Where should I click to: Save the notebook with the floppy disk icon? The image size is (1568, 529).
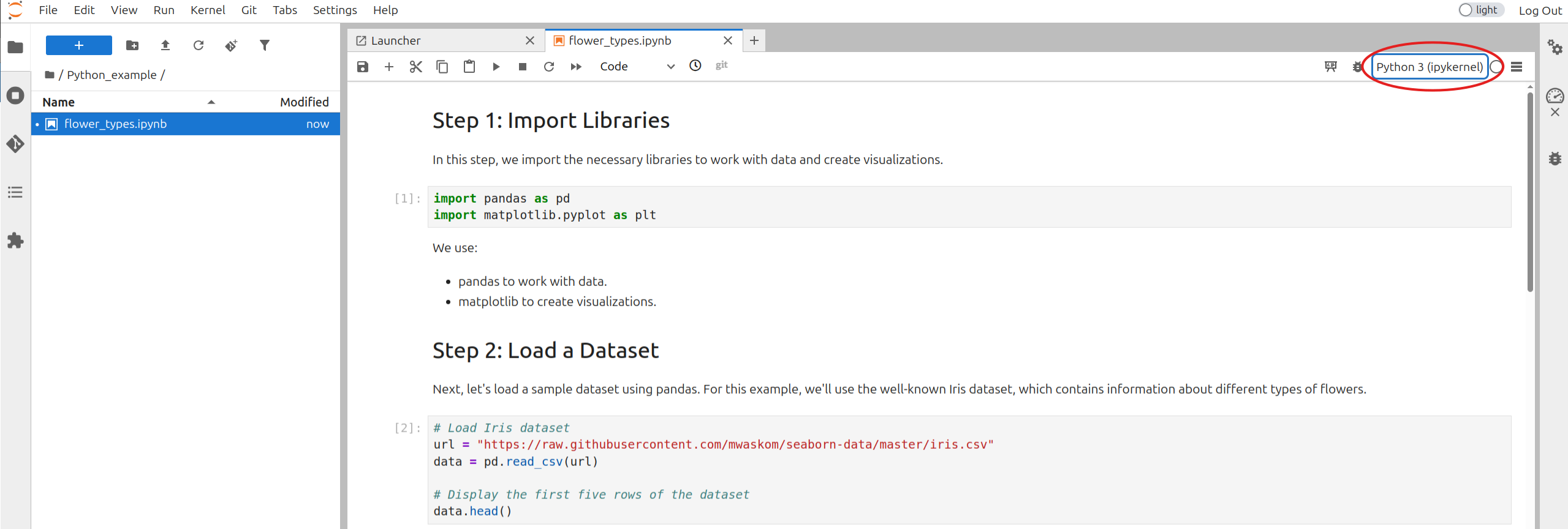click(x=363, y=67)
